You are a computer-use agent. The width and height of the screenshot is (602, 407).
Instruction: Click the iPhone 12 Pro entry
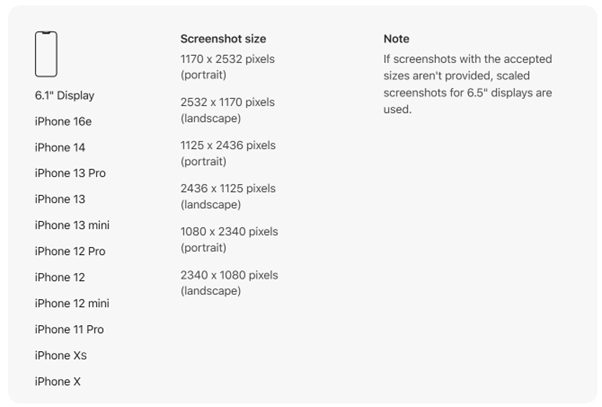(x=70, y=251)
